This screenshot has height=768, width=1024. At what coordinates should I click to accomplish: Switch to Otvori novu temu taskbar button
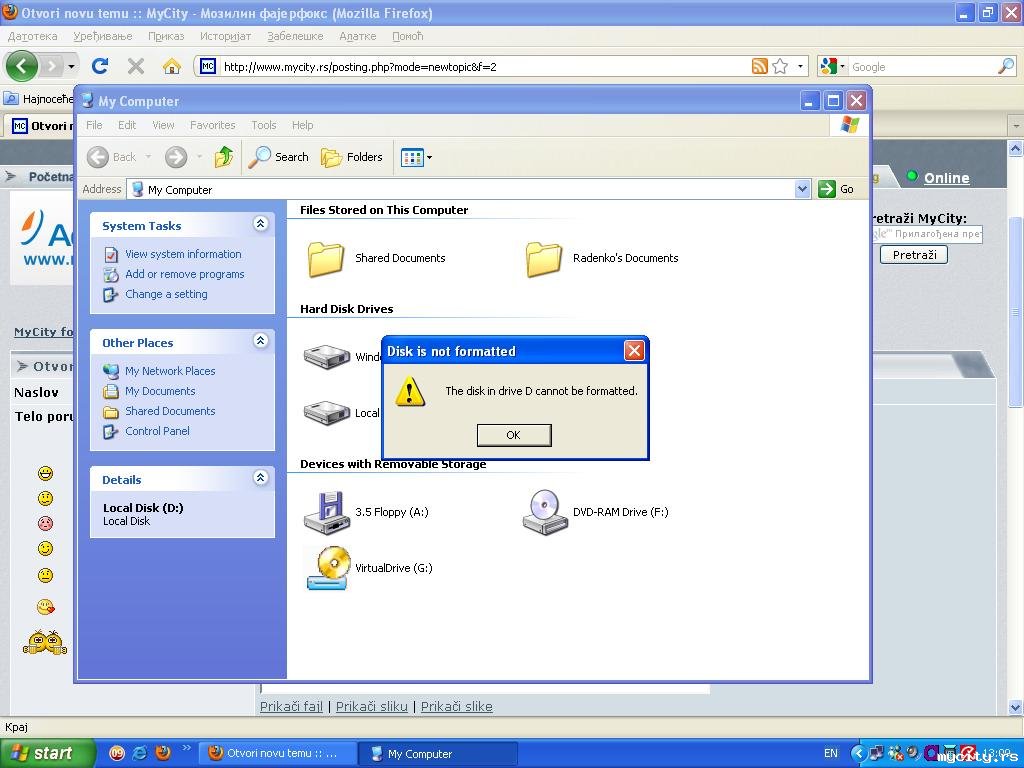pos(276,754)
